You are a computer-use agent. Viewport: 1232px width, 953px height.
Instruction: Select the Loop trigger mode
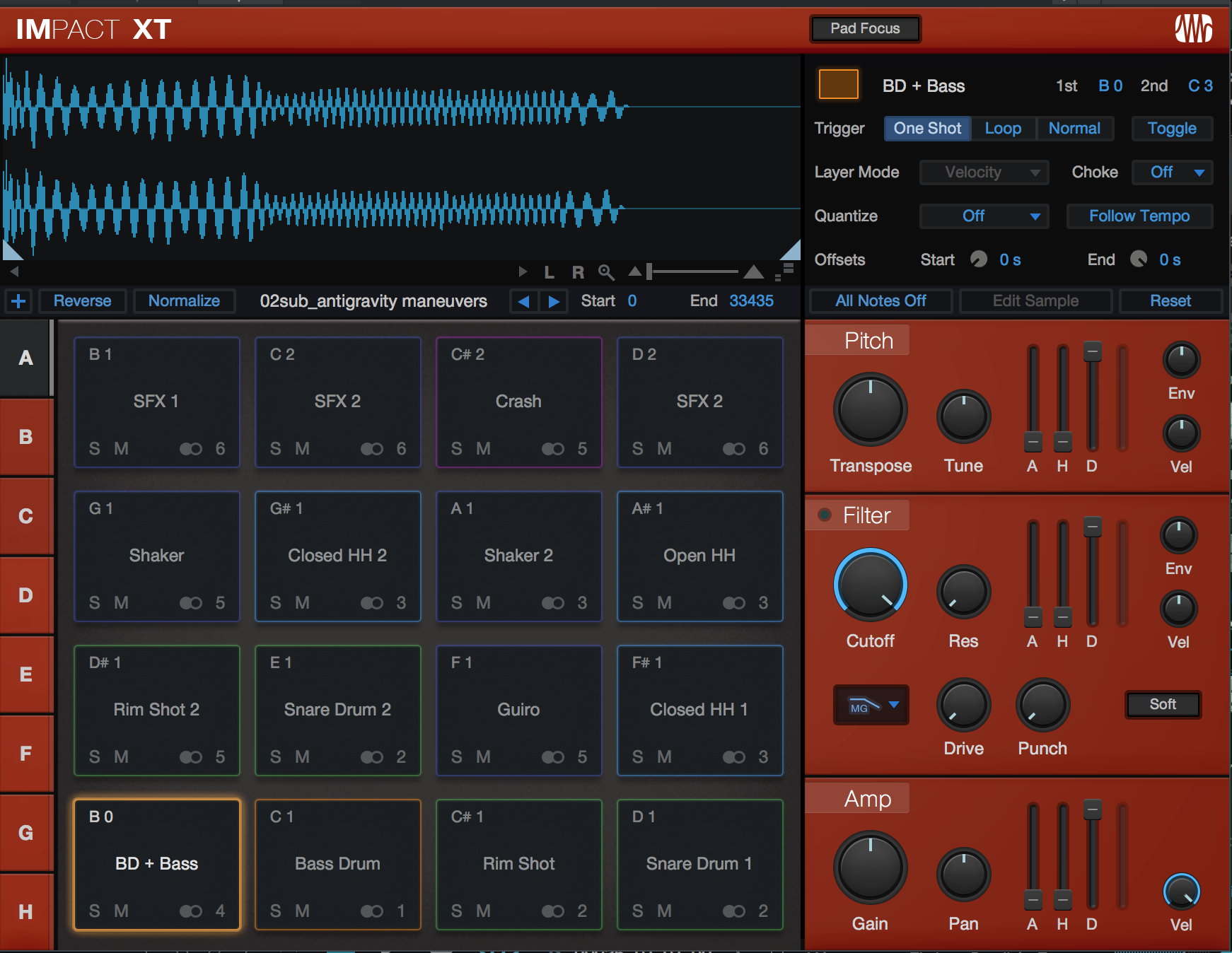click(1003, 129)
